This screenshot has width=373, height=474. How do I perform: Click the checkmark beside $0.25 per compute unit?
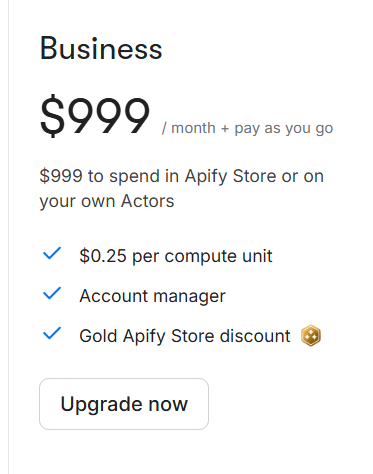click(x=52, y=254)
